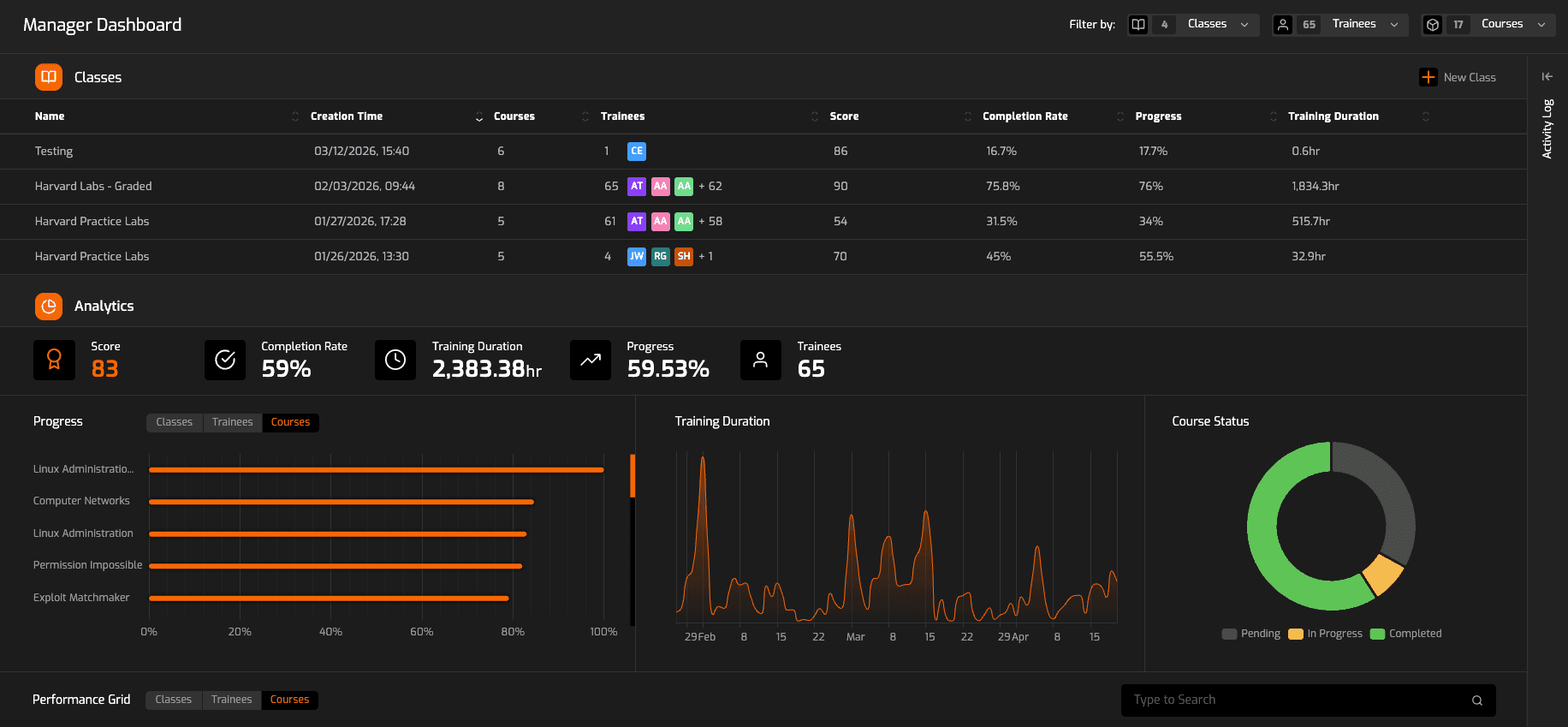Click the cube icon in Courses filter
Image resolution: width=1568 pixels, height=727 pixels.
[1433, 25]
